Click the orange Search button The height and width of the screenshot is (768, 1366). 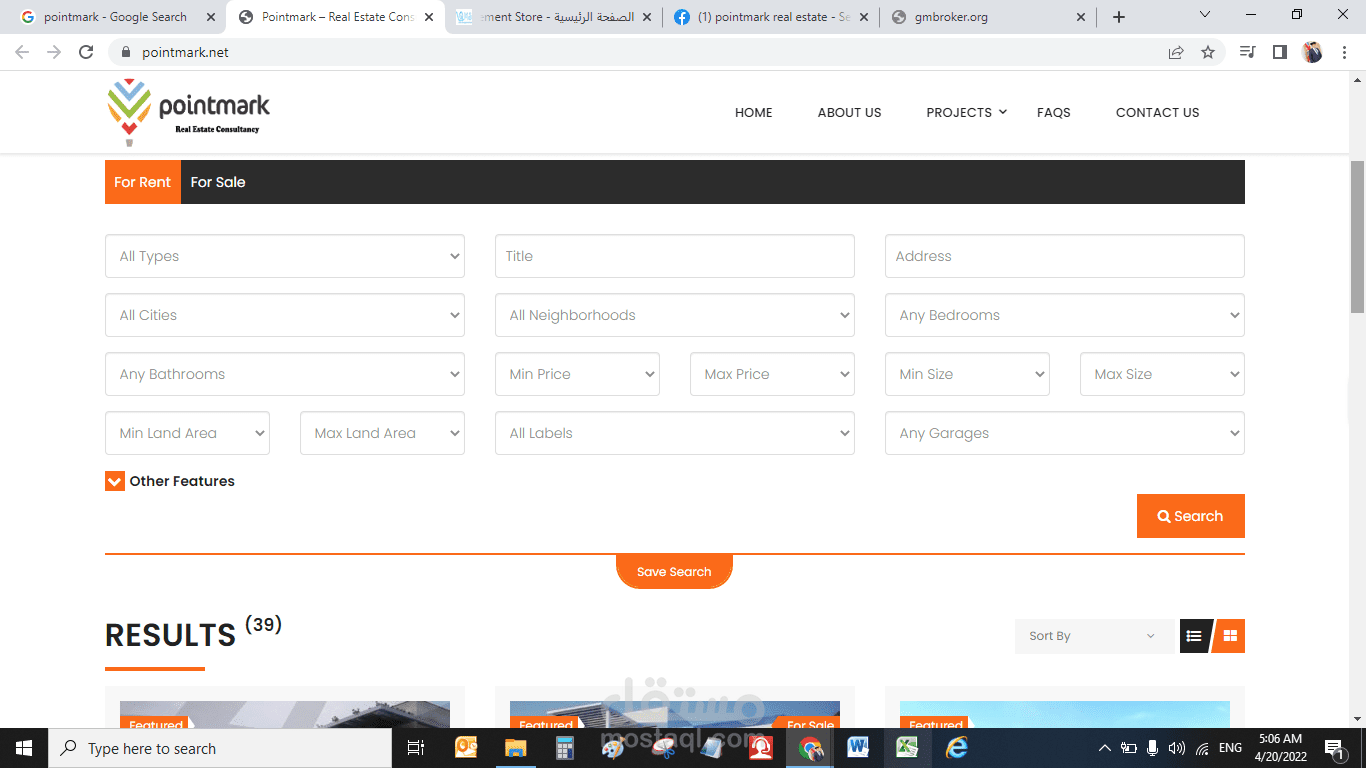(1191, 516)
